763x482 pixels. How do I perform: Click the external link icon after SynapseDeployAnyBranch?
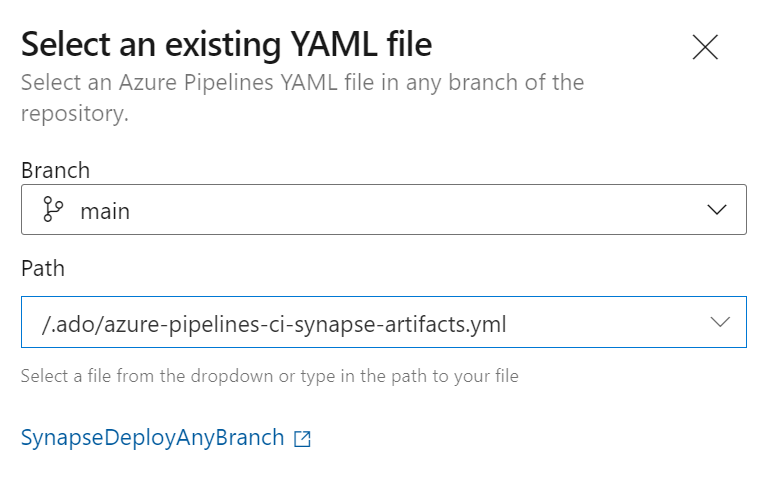click(x=302, y=439)
